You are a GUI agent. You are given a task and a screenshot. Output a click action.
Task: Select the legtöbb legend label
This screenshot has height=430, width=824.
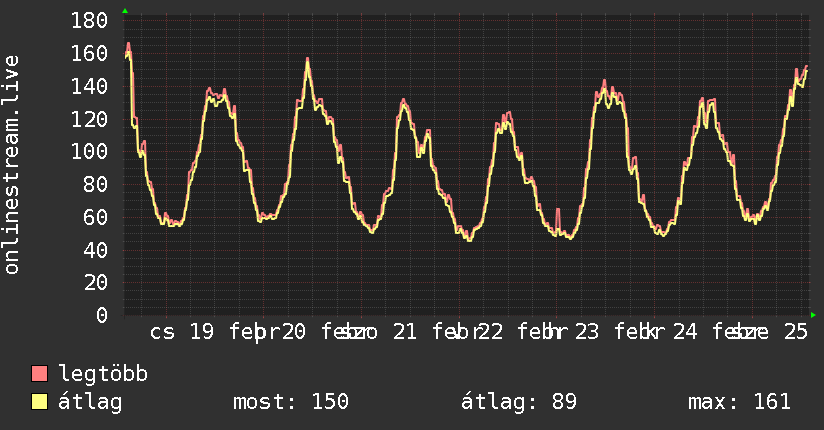click(x=103, y=375)
